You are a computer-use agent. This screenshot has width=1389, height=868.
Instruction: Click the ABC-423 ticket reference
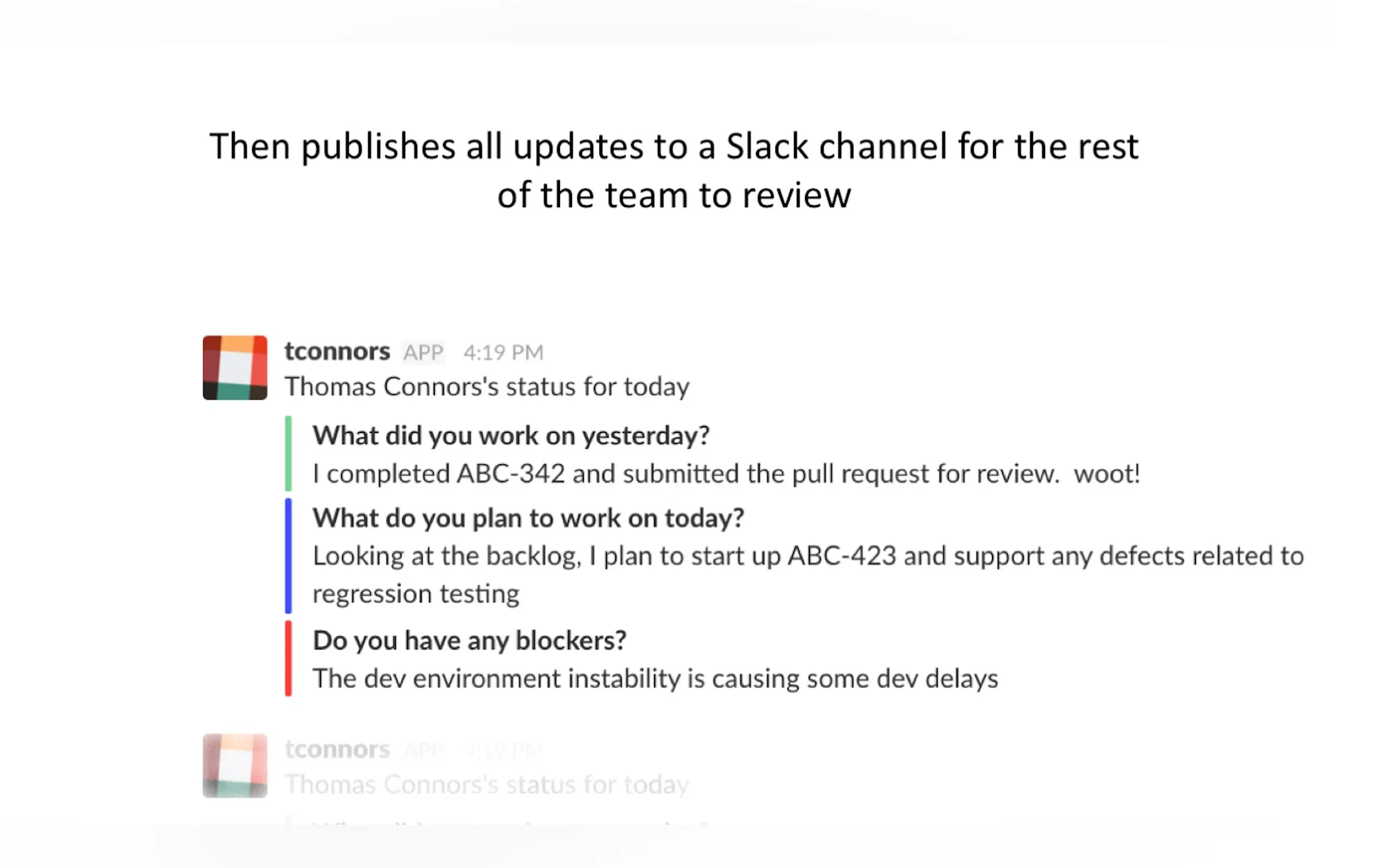point(841,556)
